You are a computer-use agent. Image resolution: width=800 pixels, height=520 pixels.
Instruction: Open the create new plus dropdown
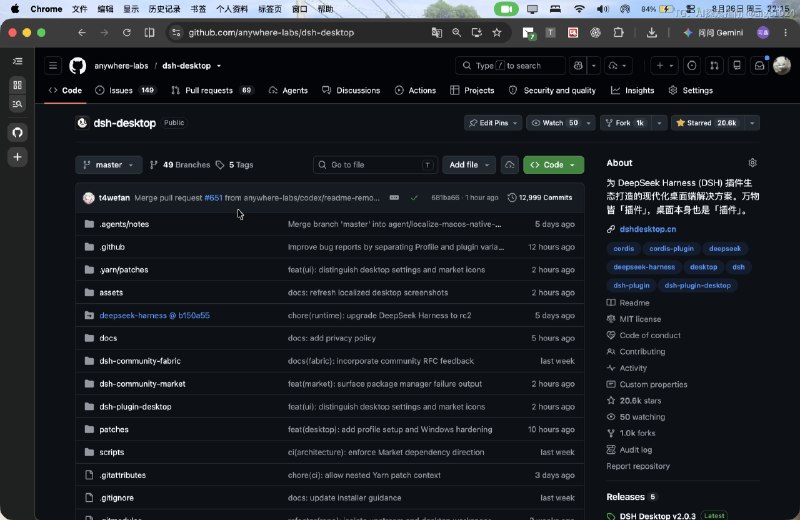[664, 65]
